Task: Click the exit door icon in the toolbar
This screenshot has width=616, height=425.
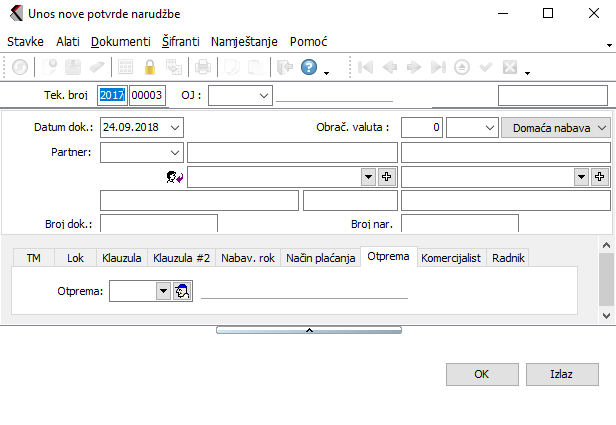Action: click(x=283, y=68)
